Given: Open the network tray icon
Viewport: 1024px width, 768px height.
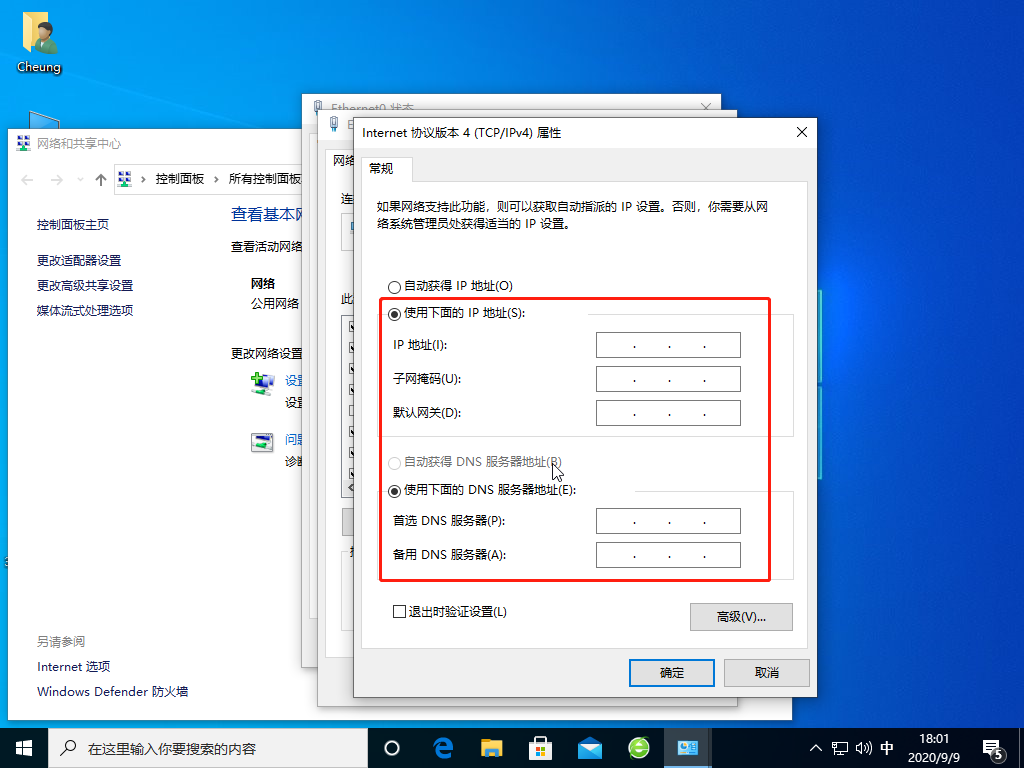Looking at the screenshot, I should point(840,748).
